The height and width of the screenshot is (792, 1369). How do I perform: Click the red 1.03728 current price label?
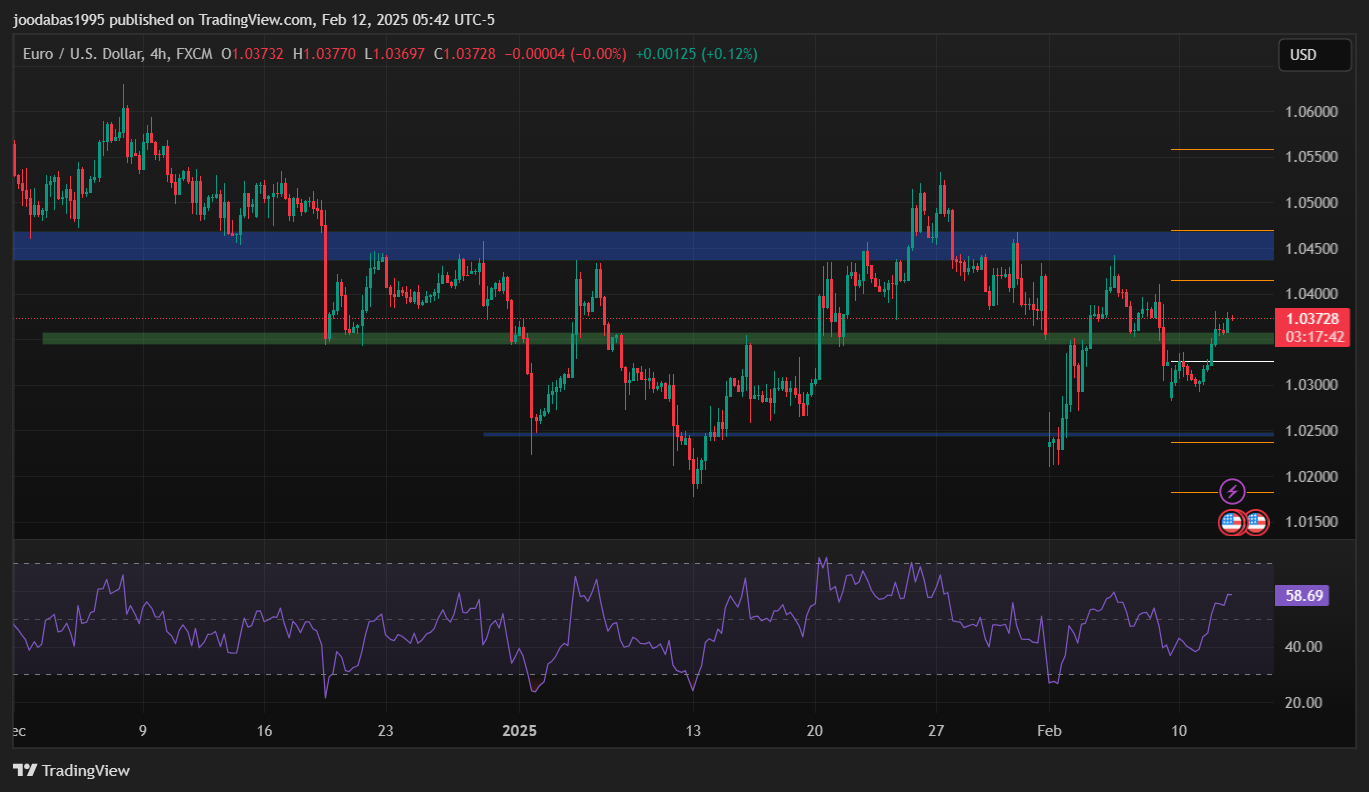[x=1314, y=318]
